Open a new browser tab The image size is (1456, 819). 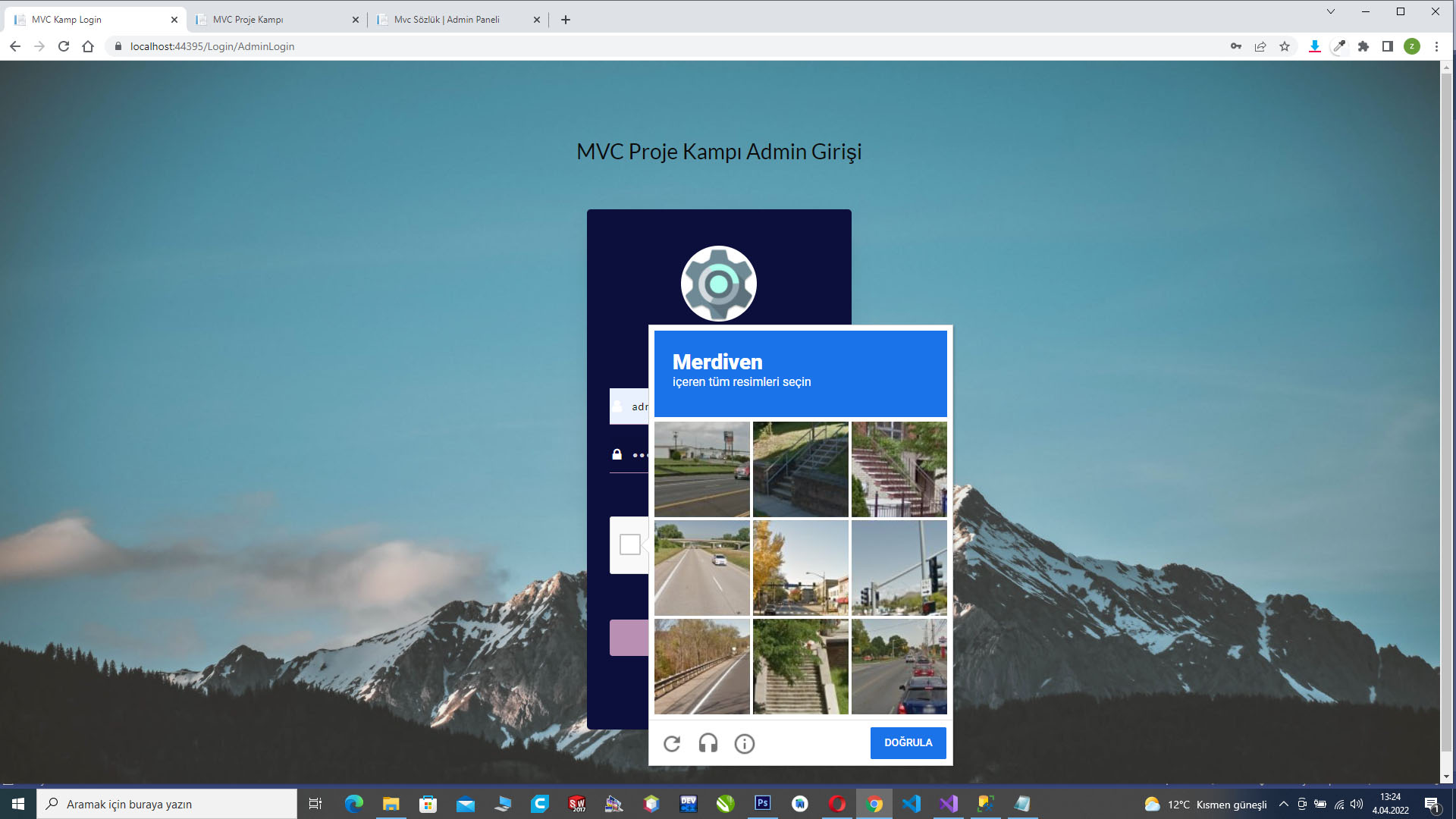pyautogui.click(x=566, y=20)
